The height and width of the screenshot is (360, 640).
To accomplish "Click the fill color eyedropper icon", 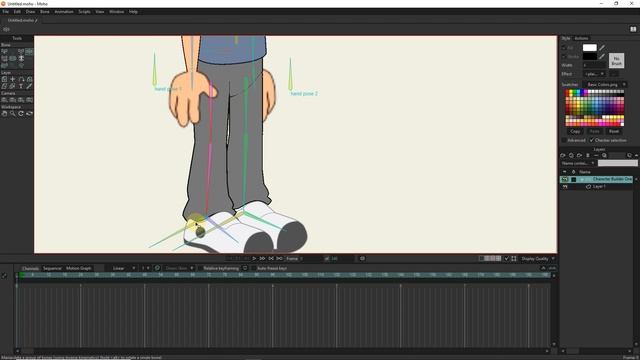I will 602,48.
